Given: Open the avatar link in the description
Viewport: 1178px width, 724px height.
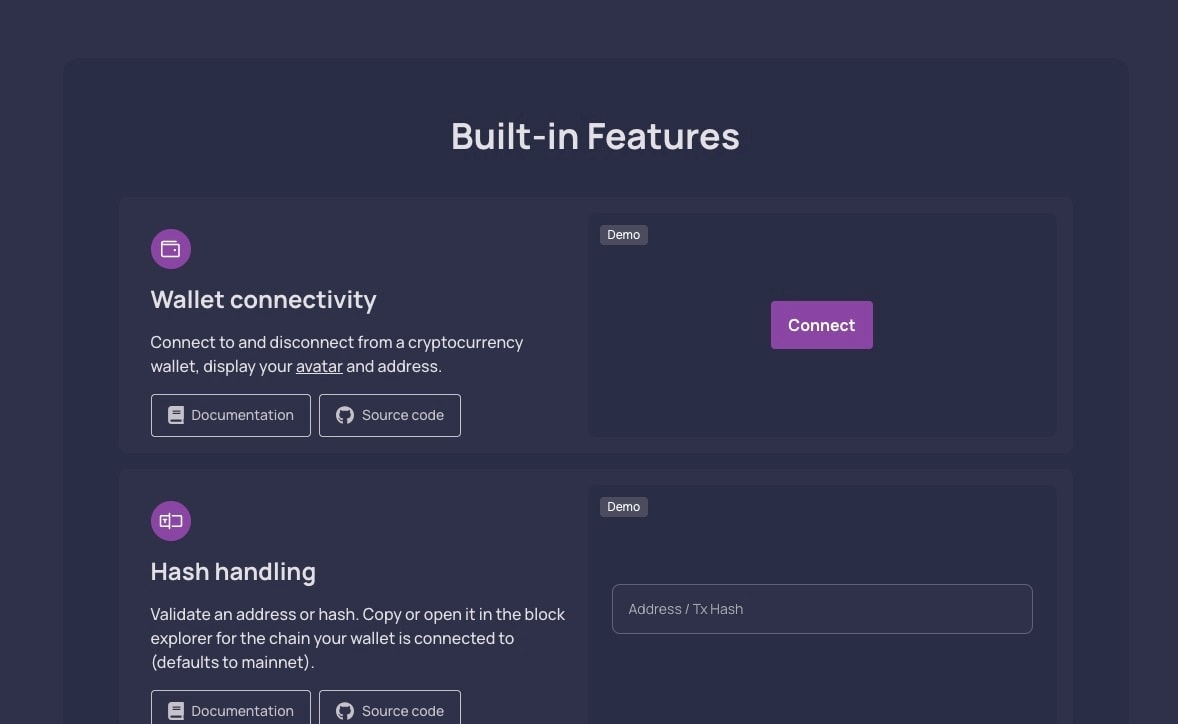Looking at the screenshot, I should click(x=319, y=366).
